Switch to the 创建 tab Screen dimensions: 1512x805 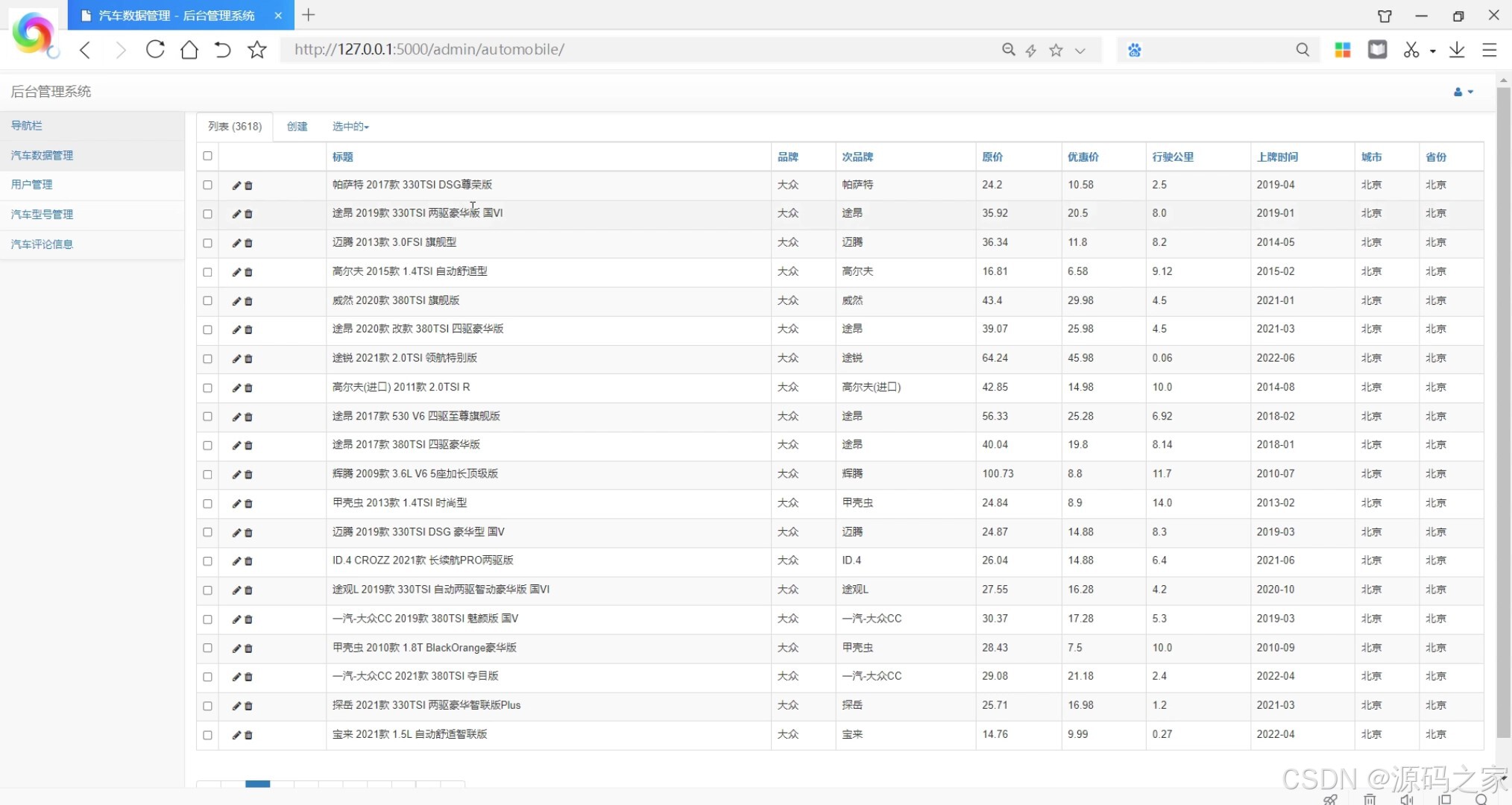pyautogui.click(x=297, y=127)
